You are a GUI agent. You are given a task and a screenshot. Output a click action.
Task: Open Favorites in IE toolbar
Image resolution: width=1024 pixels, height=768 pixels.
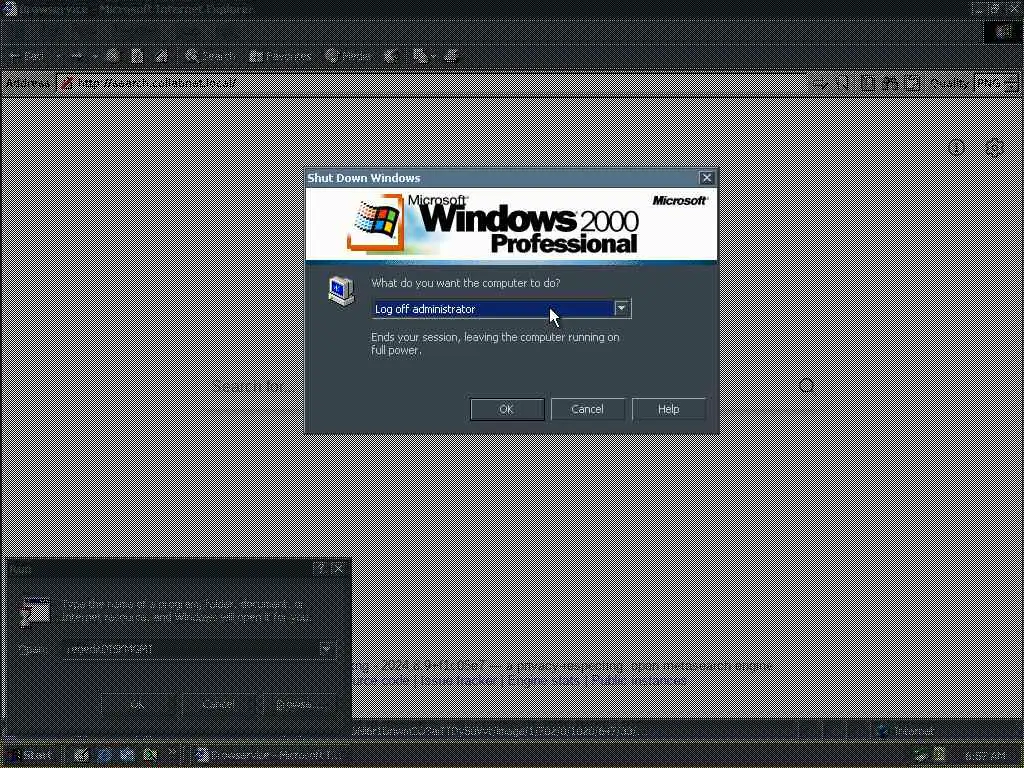[x=280, y=56]
